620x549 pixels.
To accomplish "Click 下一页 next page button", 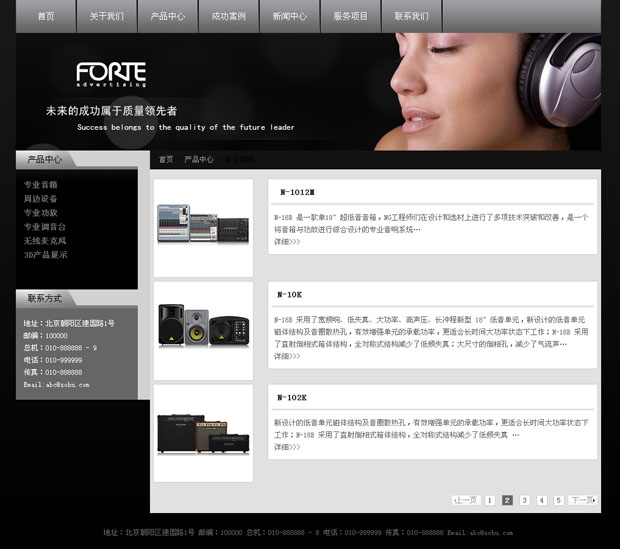I will (x=582, y=500).
